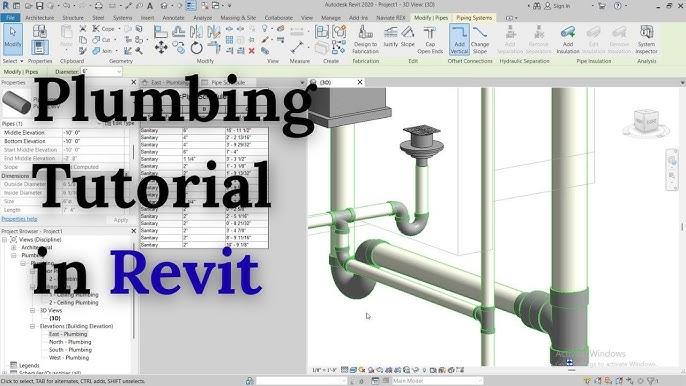The image size is (686, 386).
Task: Click the Legends item in Project Browser
Action: 29,365
